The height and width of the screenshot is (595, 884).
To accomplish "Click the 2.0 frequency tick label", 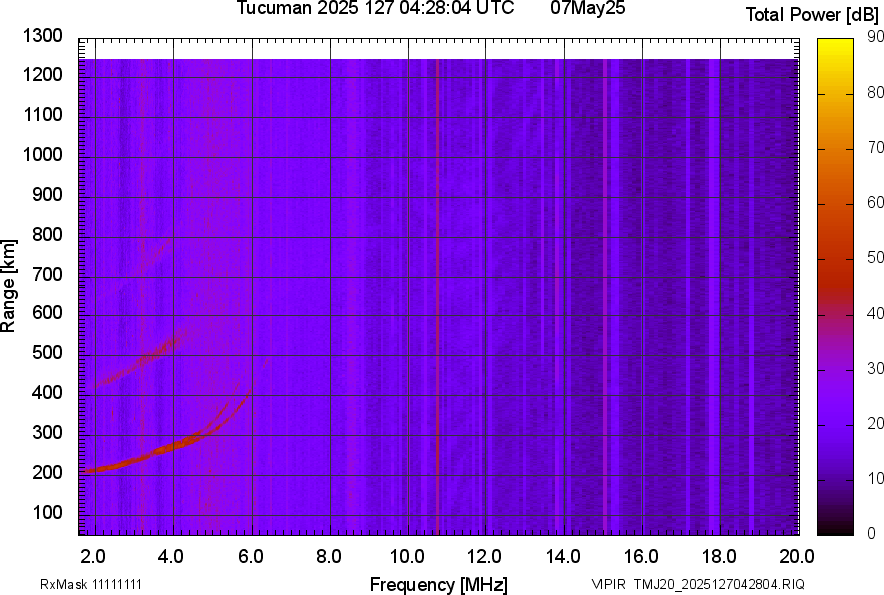I will click(x=92, y=557).
